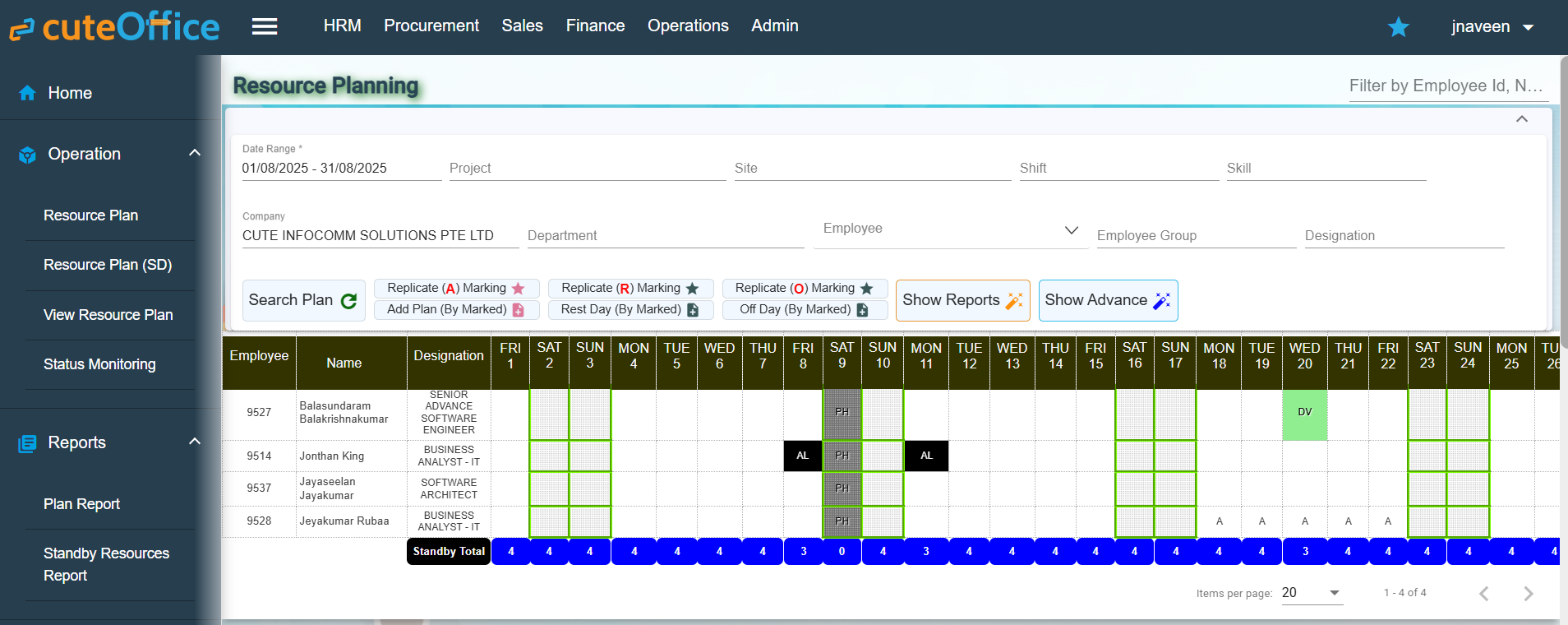Click the cuteOffice logo

point(114,27)
